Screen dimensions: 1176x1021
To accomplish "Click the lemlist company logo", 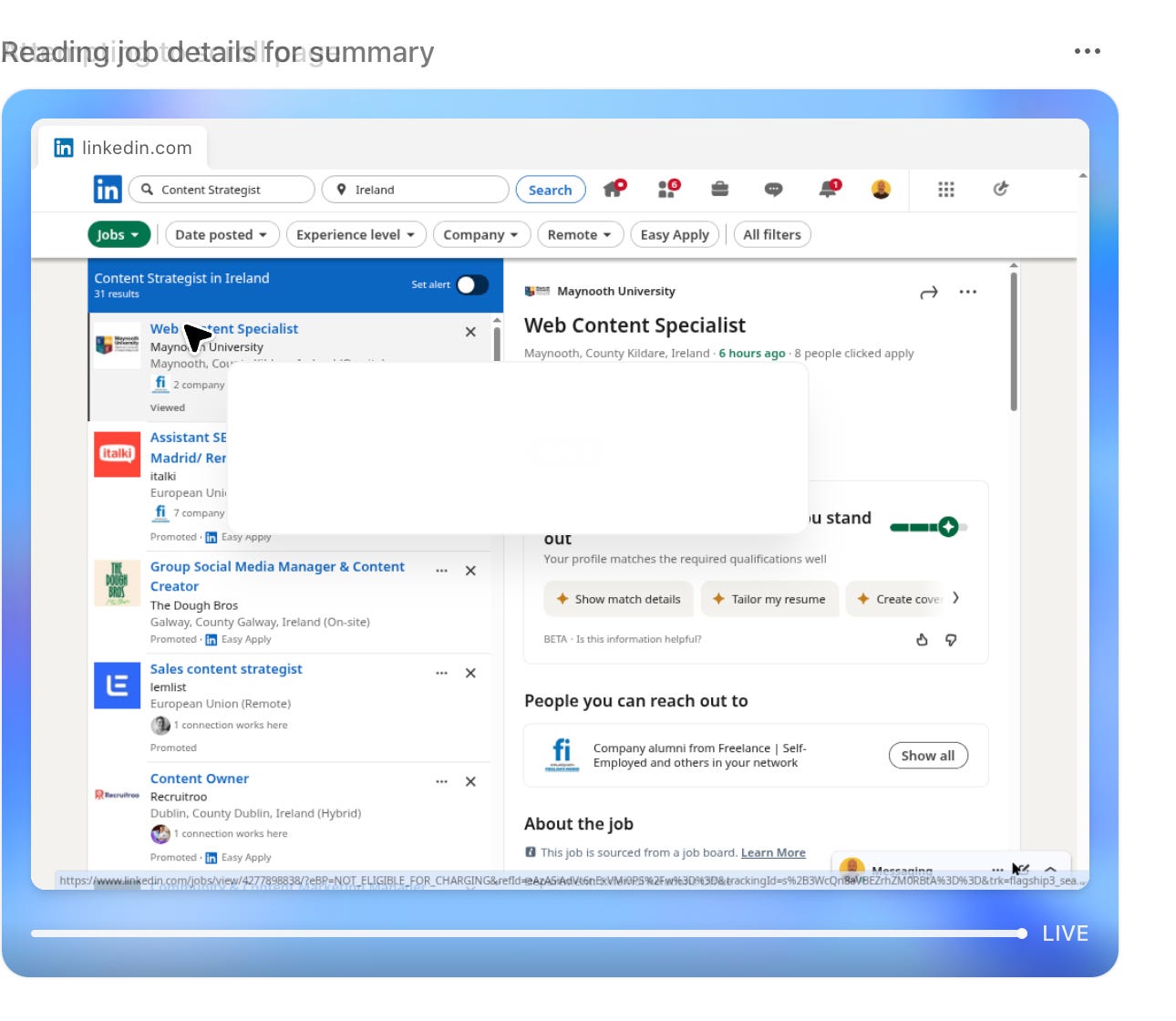I will [118, 686].
